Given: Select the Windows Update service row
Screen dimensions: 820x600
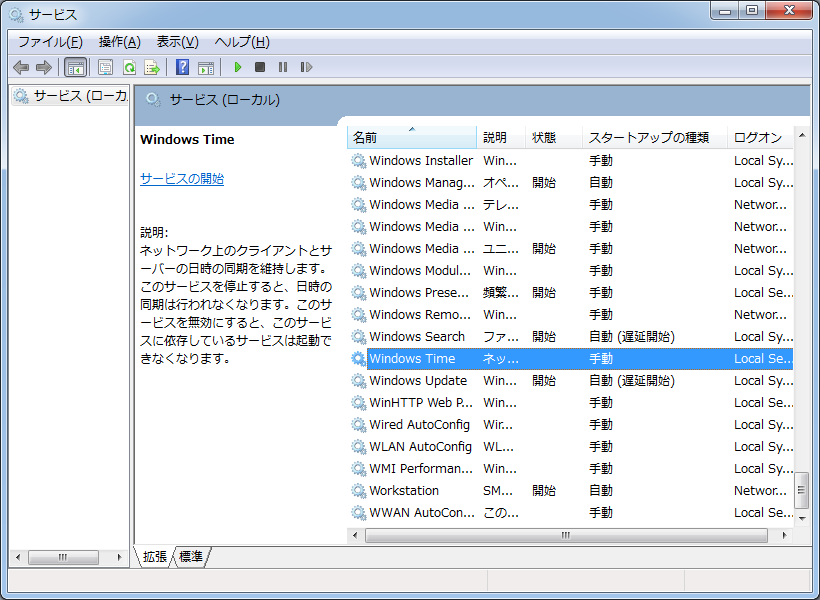Looking at the screenshot, I should click(x=418, y=381).
